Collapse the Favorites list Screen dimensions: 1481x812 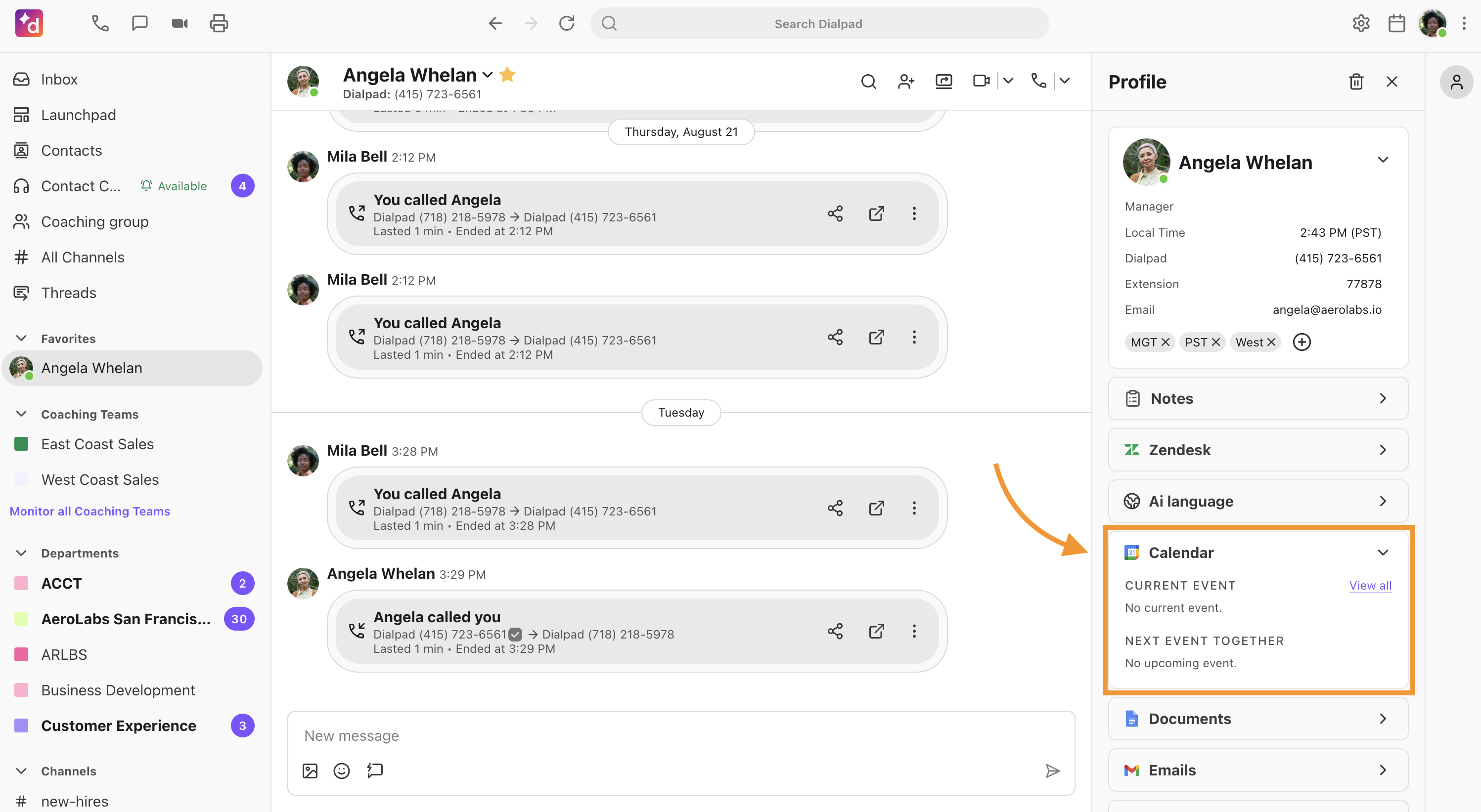[21, 339]
